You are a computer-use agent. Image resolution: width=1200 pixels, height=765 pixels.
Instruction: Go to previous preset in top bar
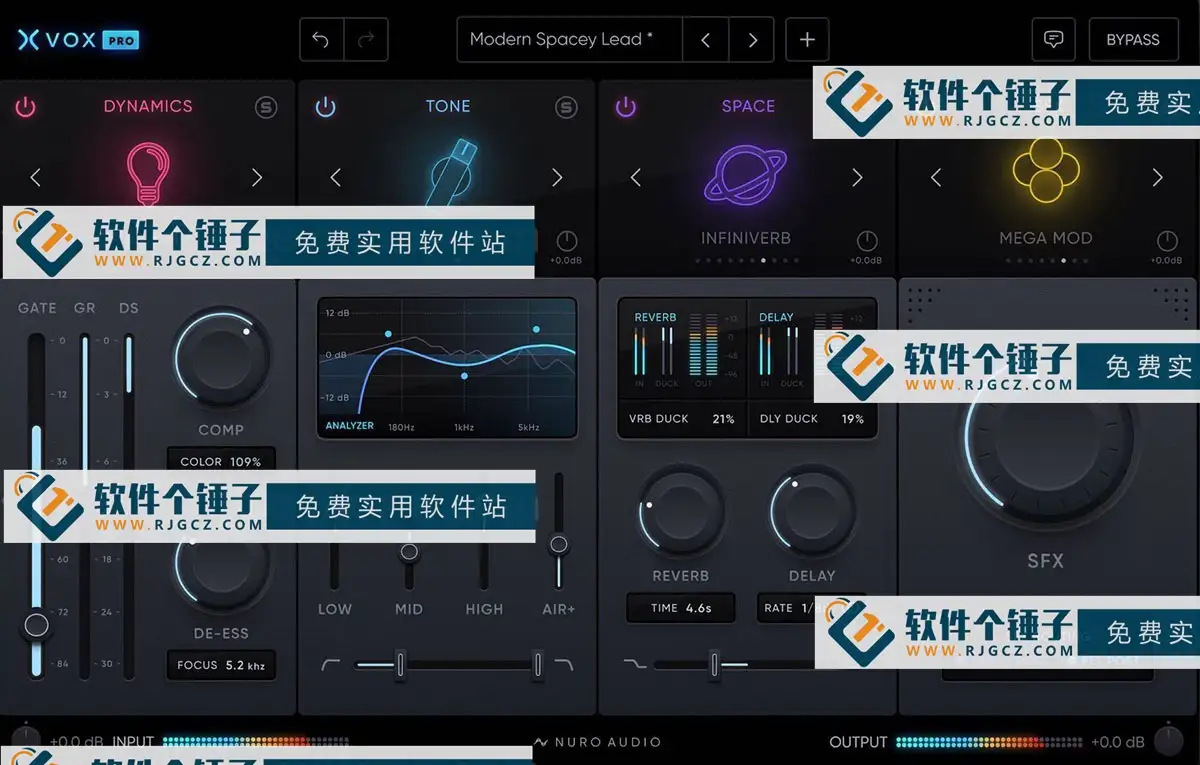tap(706, 40)
